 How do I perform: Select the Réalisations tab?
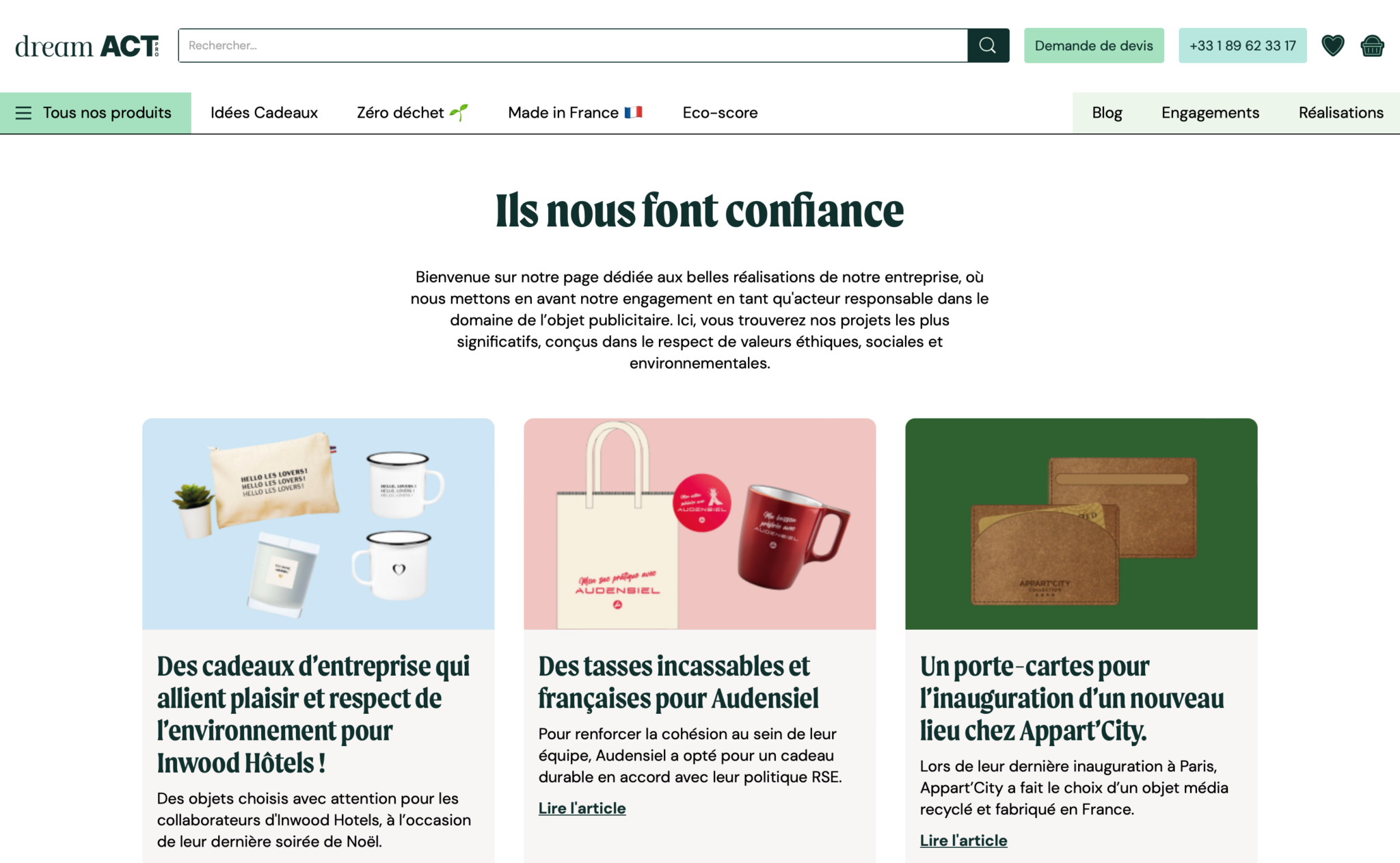(1341, 113)
